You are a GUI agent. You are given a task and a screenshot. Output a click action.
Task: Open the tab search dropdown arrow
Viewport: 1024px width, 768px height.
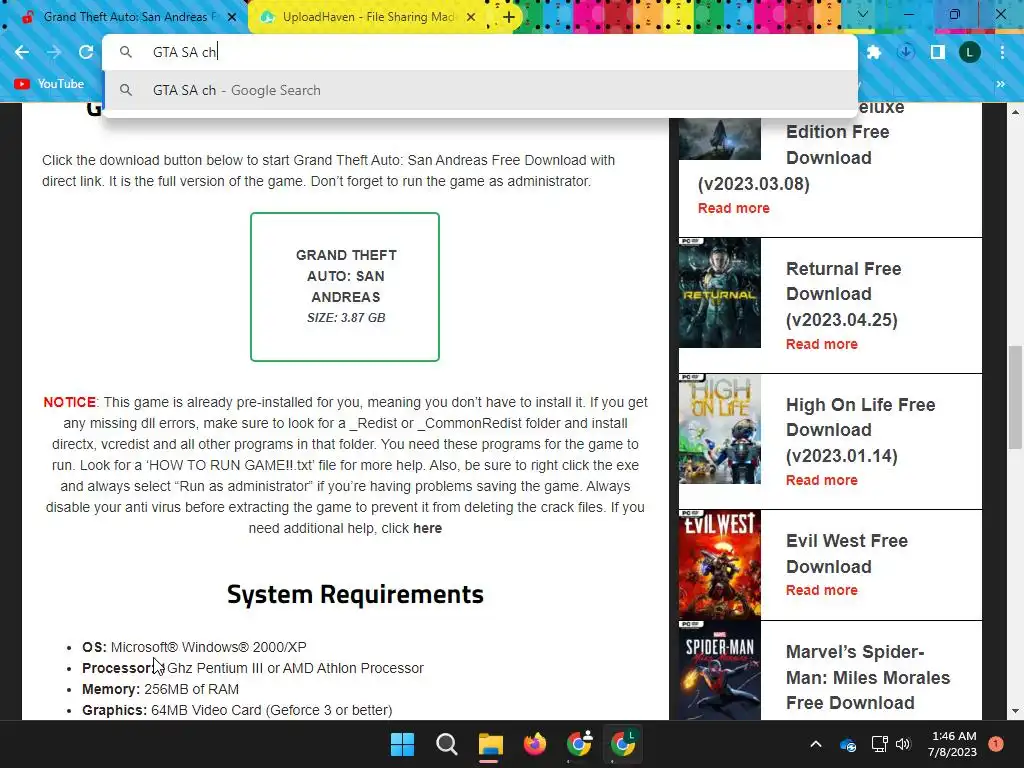click(863, 14)
